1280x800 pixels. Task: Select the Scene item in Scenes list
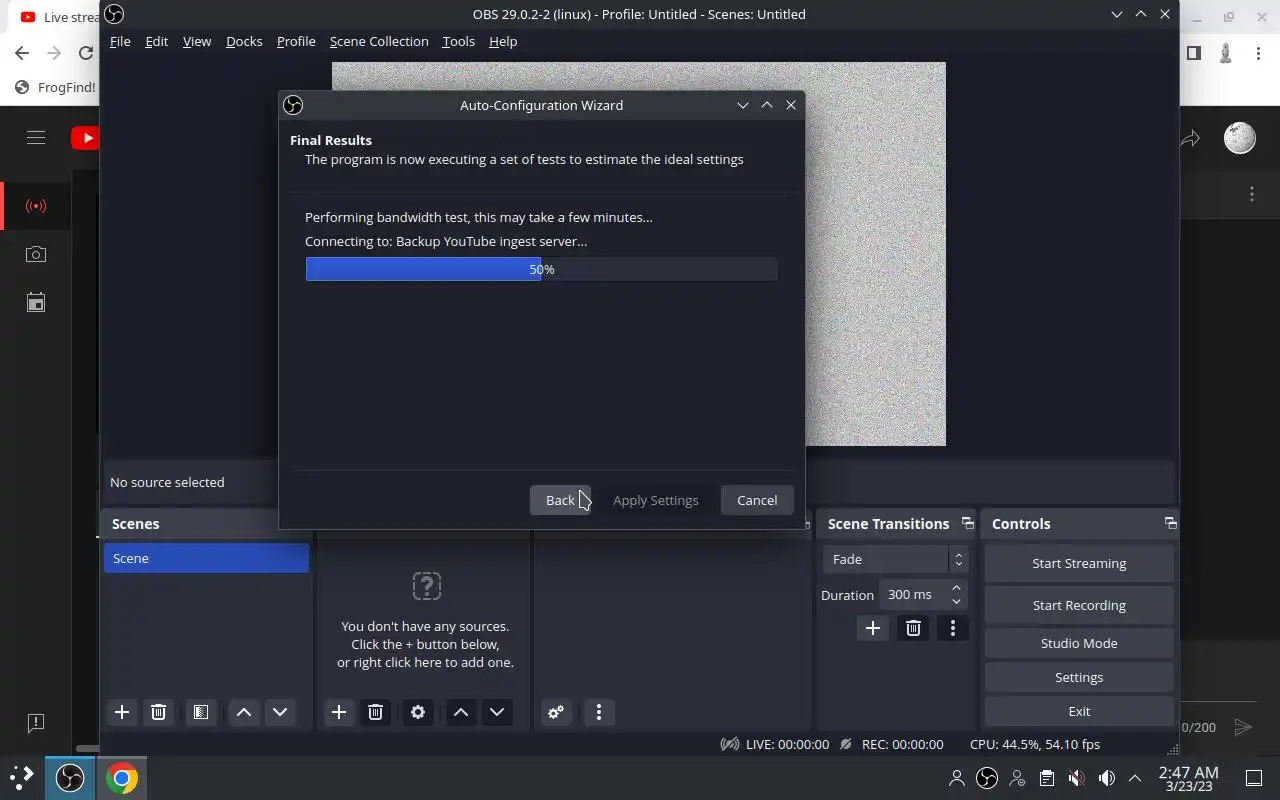(x=206, y=558)
